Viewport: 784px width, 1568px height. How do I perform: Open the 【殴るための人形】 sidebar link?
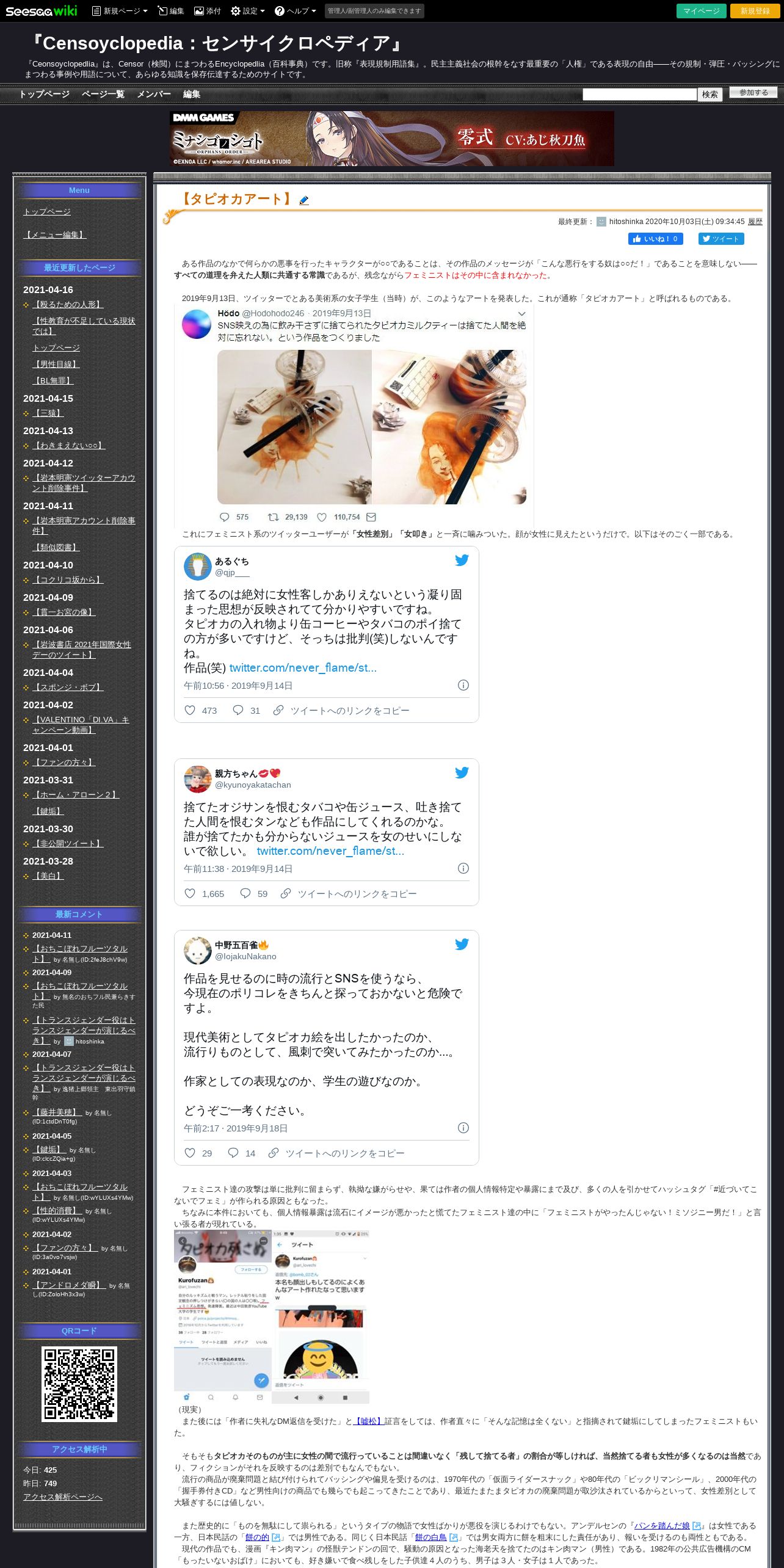(68, 304)
